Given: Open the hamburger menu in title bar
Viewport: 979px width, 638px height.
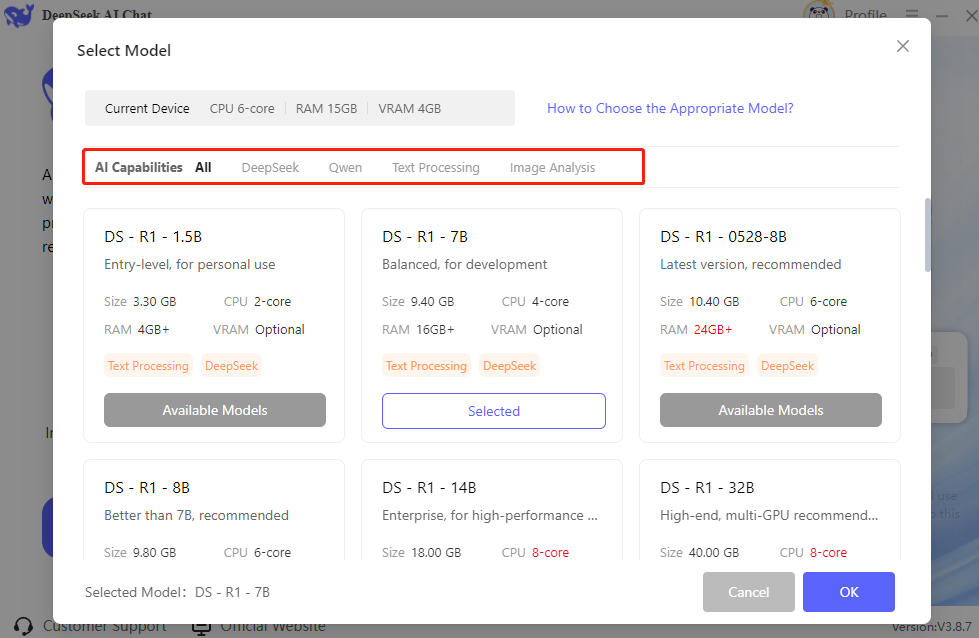Looking at the screenshot, I should click(x=912, y=14).
